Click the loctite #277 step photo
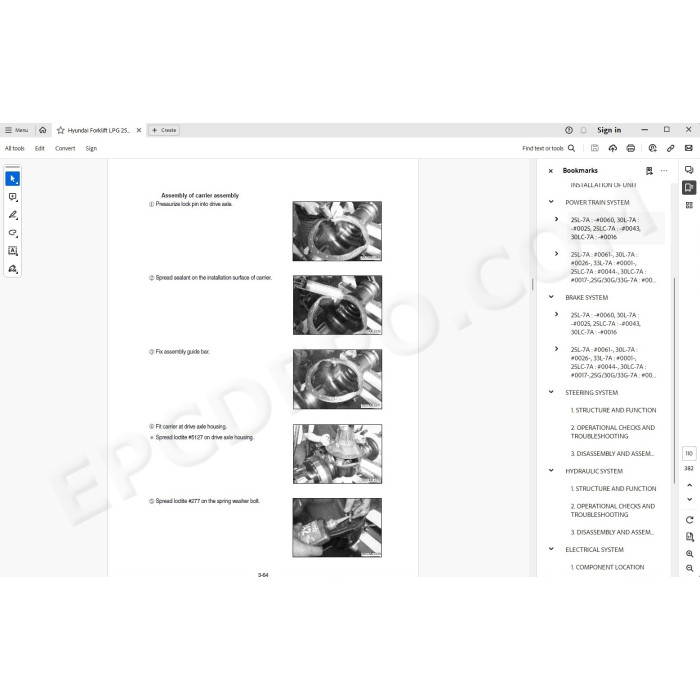 (337, 528)
